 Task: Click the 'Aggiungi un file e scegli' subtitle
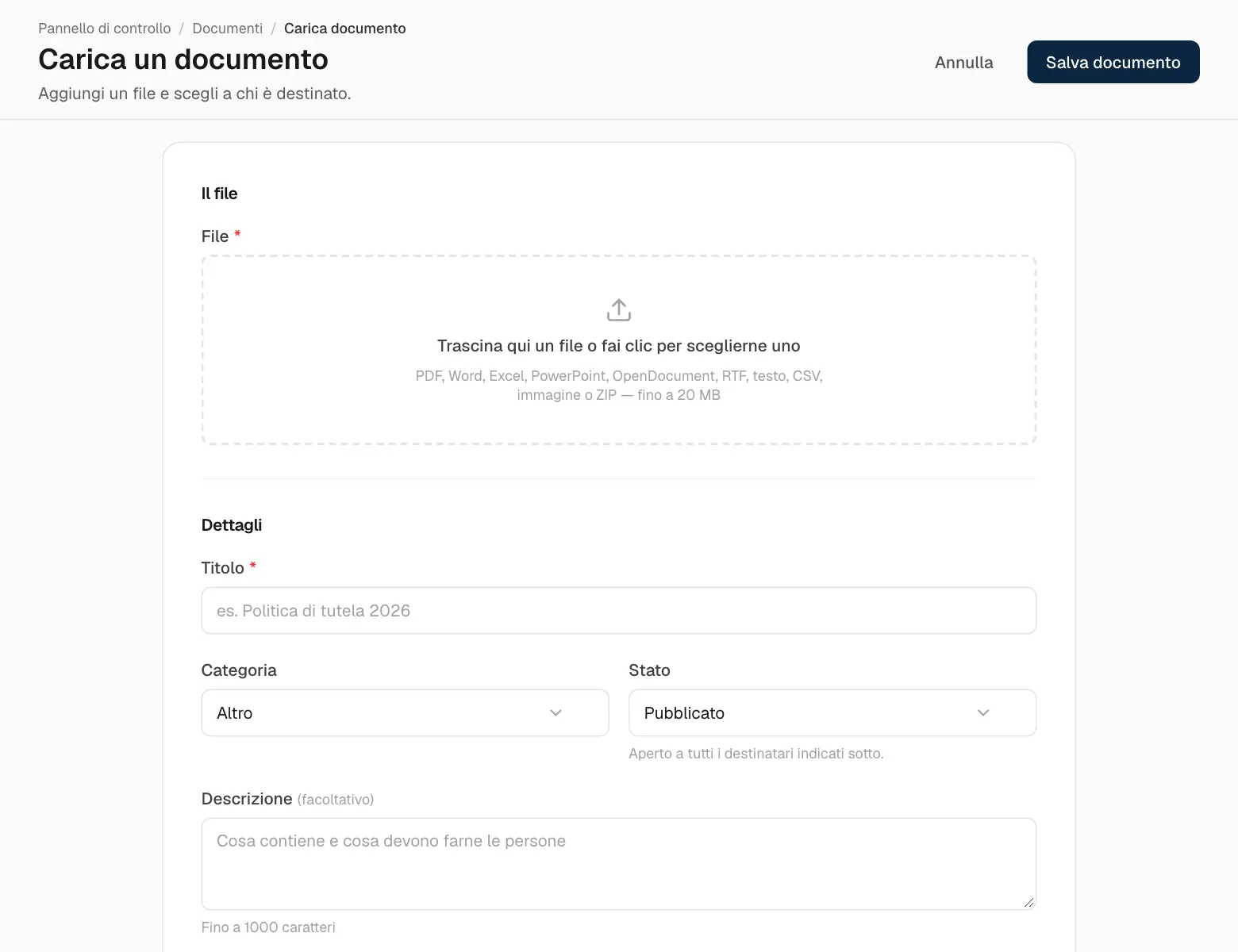[x=194, y=94]
